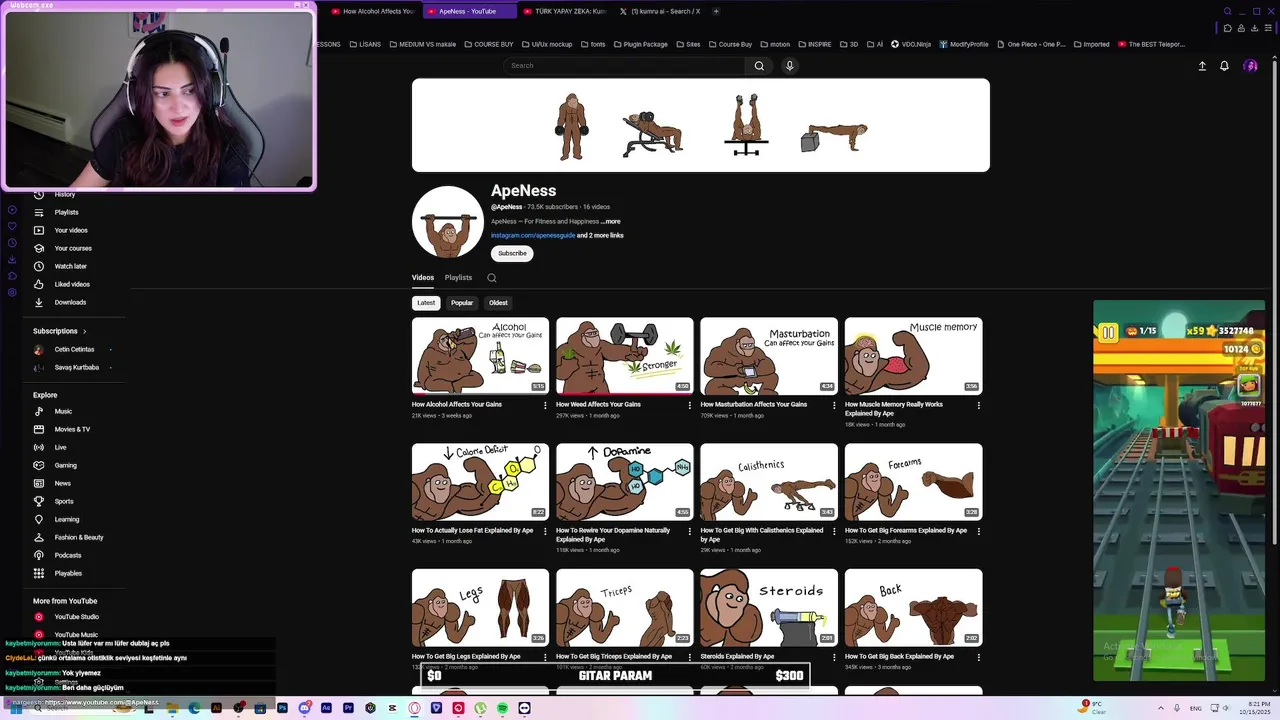Screen dimensions: 1280x720
Task: Open YouTube Studio link
Action: click(x=76, y=617)
